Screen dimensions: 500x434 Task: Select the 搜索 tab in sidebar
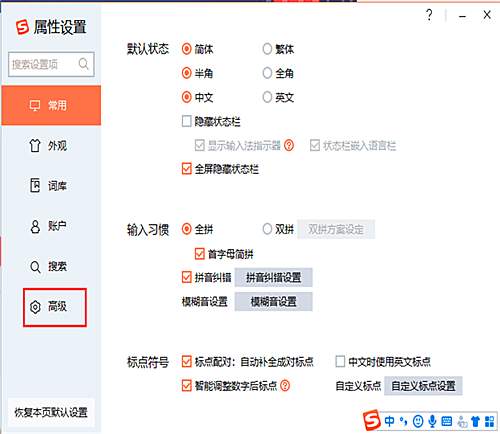[51, 266]
